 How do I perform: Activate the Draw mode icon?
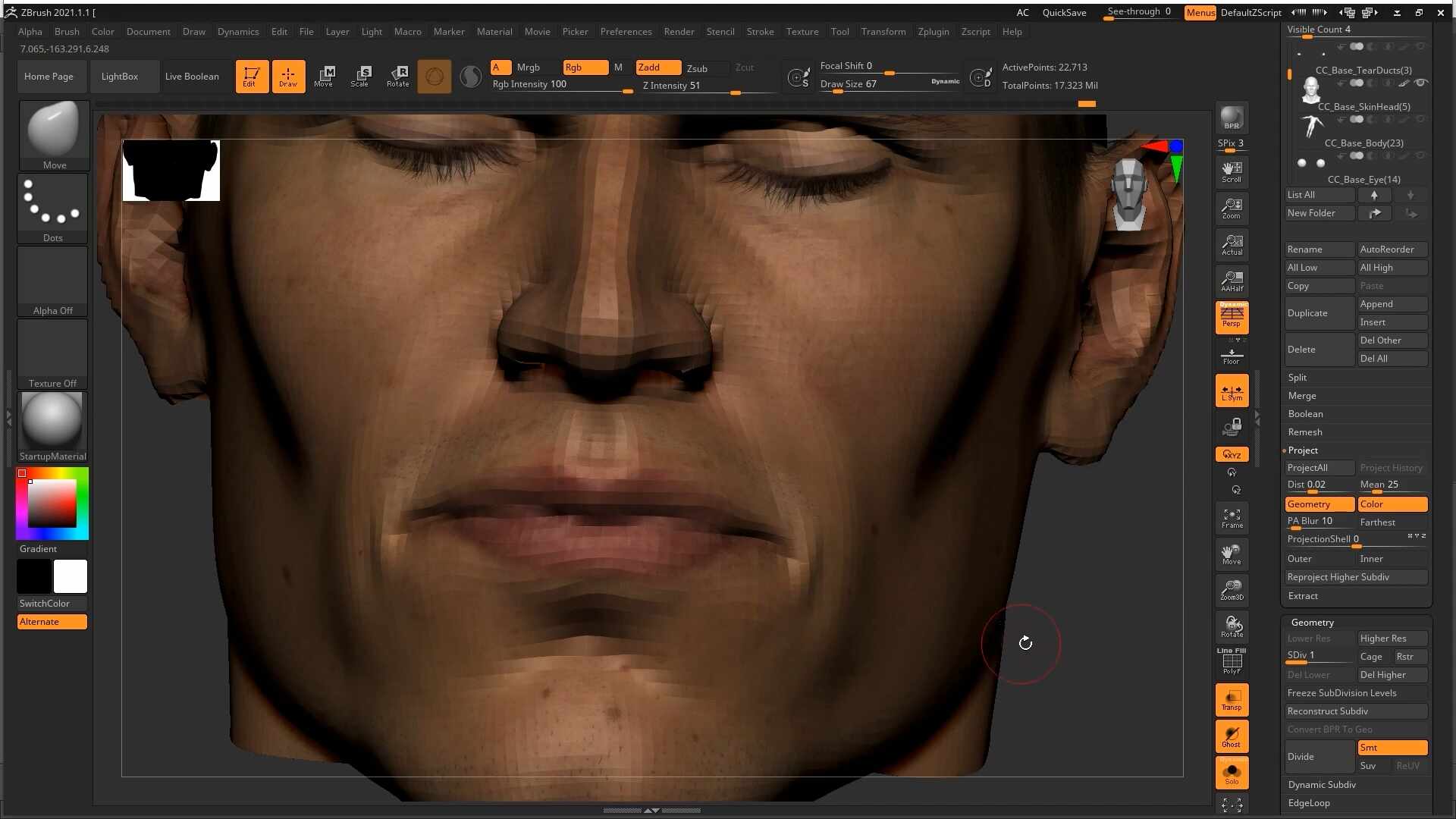coord(288,77)
